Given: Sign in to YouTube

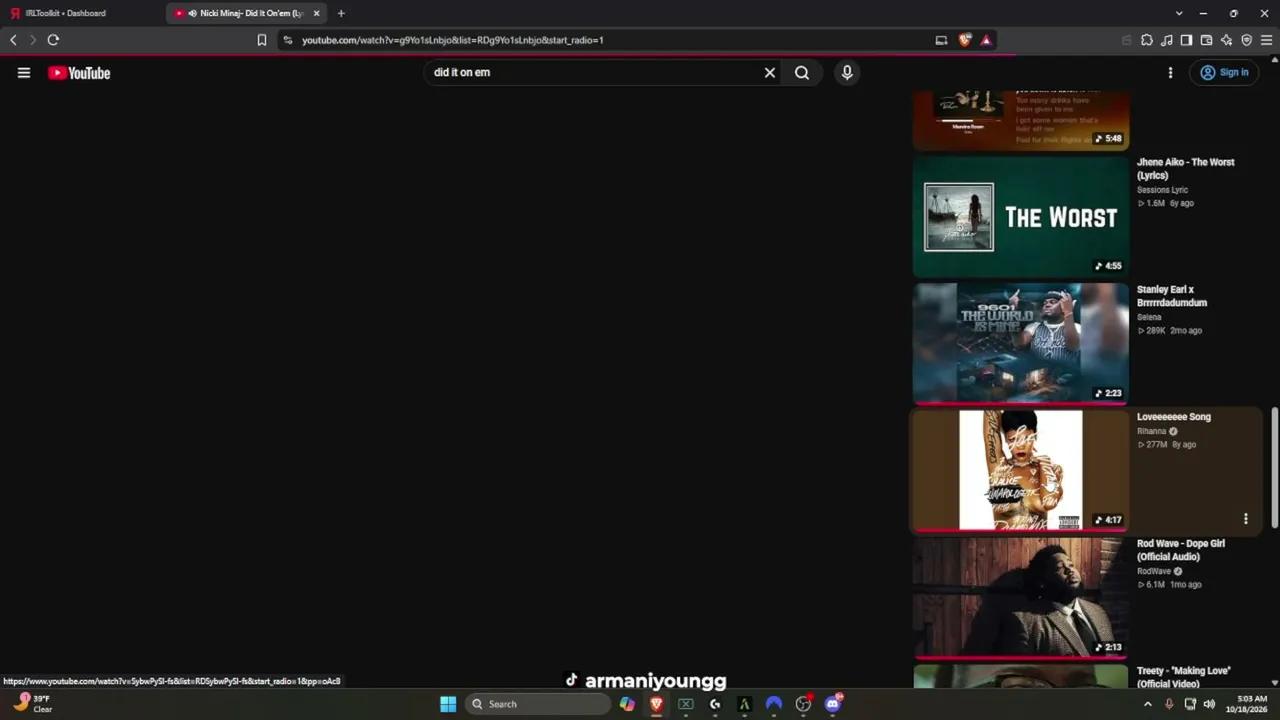Looking at the screenshot, I should click(x=1224, y=72).
